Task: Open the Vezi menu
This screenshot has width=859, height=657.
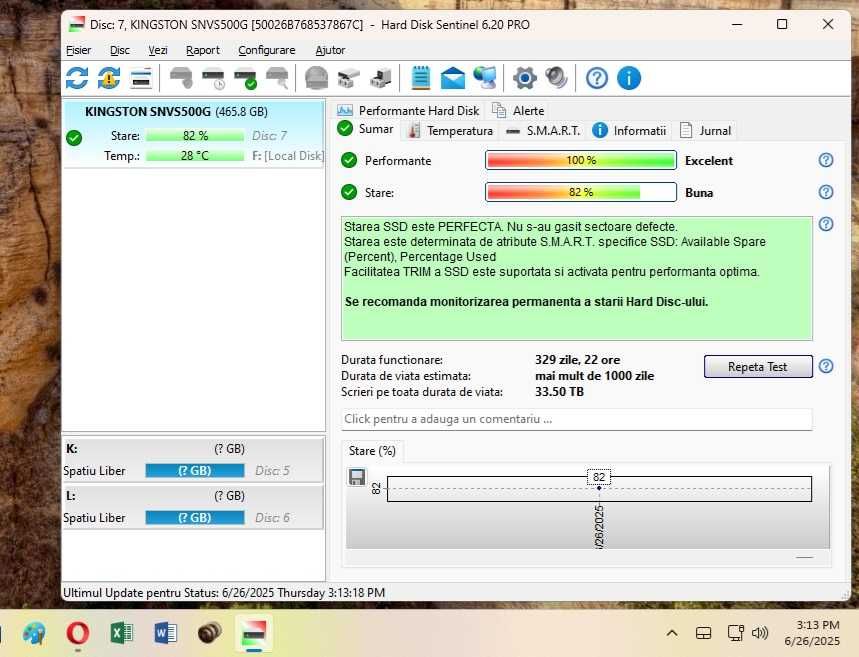Action: pyautogui.click(x=158, y=50)
